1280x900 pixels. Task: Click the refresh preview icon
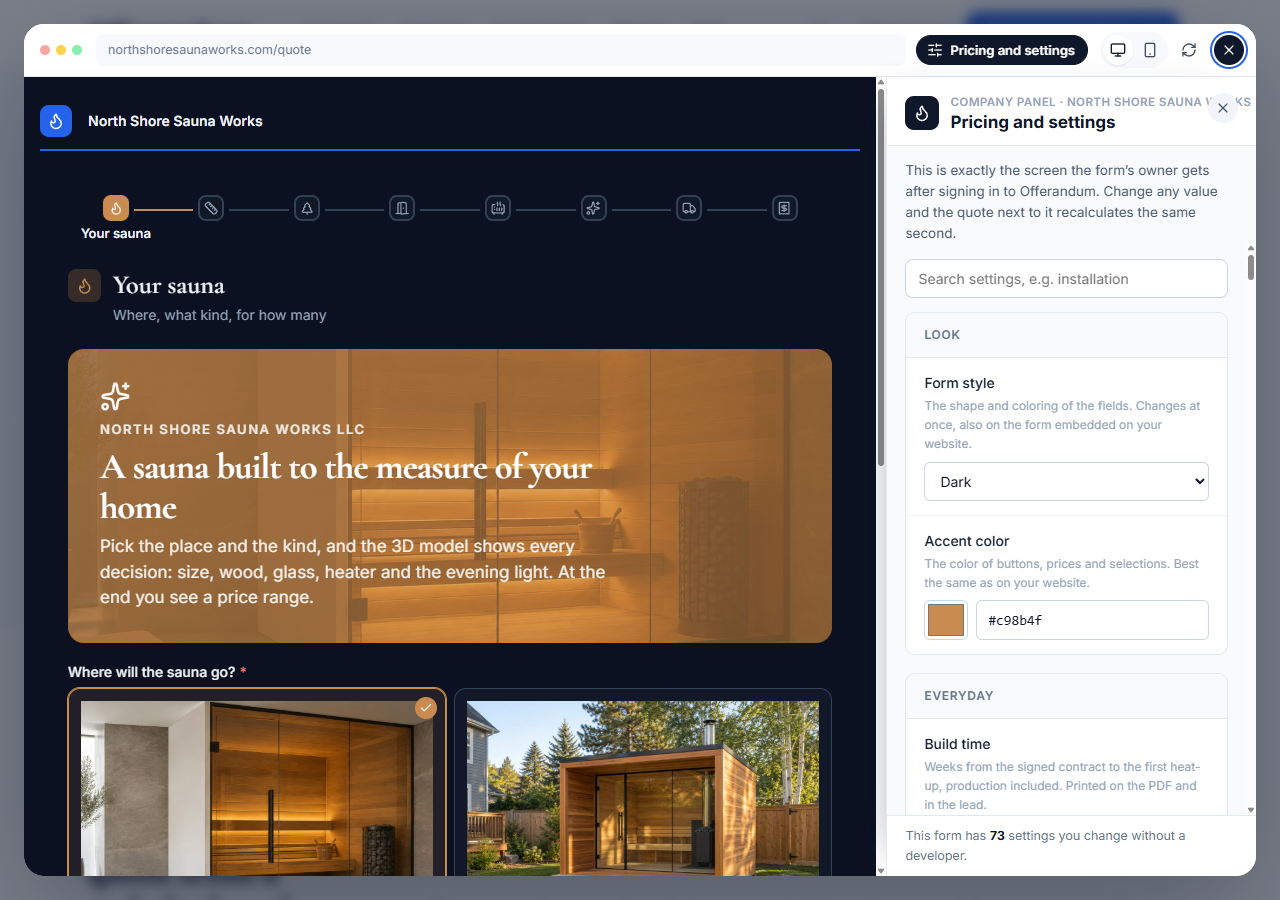[x=1189, y=50]
